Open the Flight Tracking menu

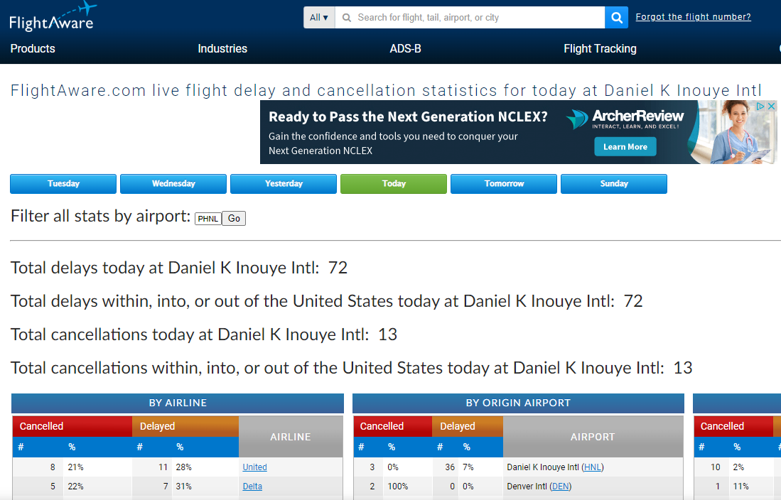pos(600,49)
